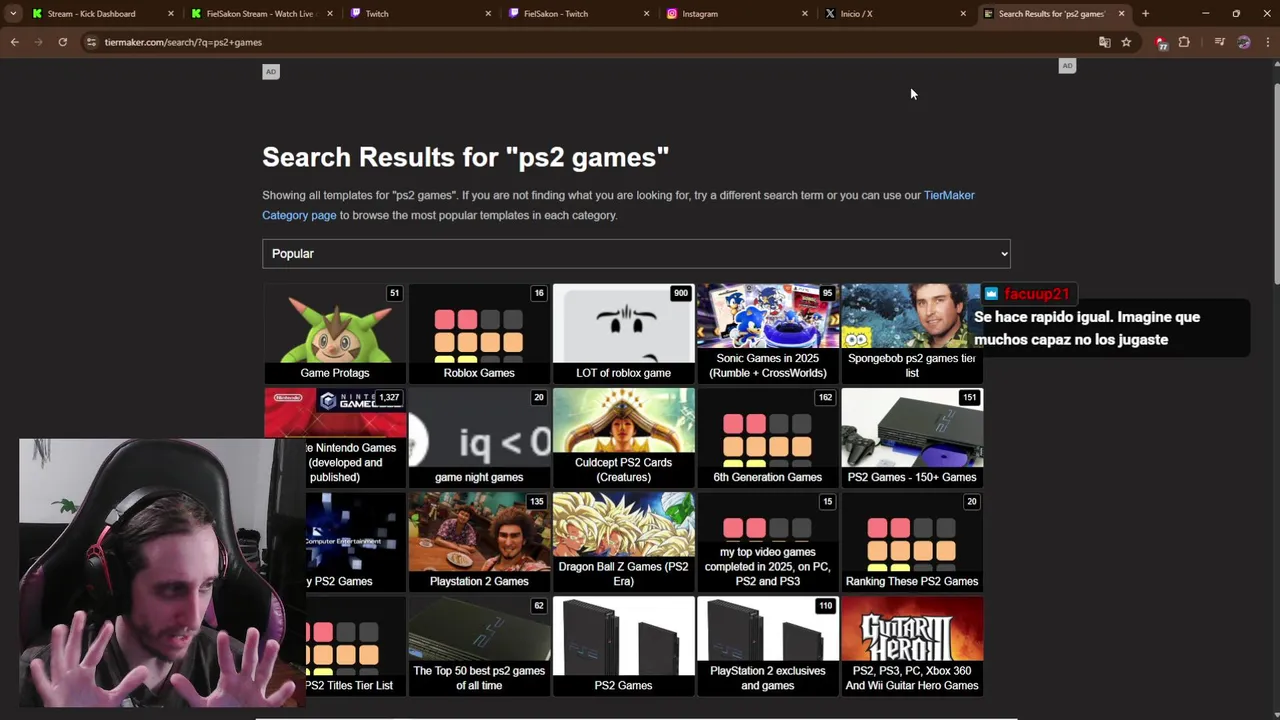Bookmark this page with the star icon
This screenshot has height=720, width=1280.
[x=1126, y=42]
